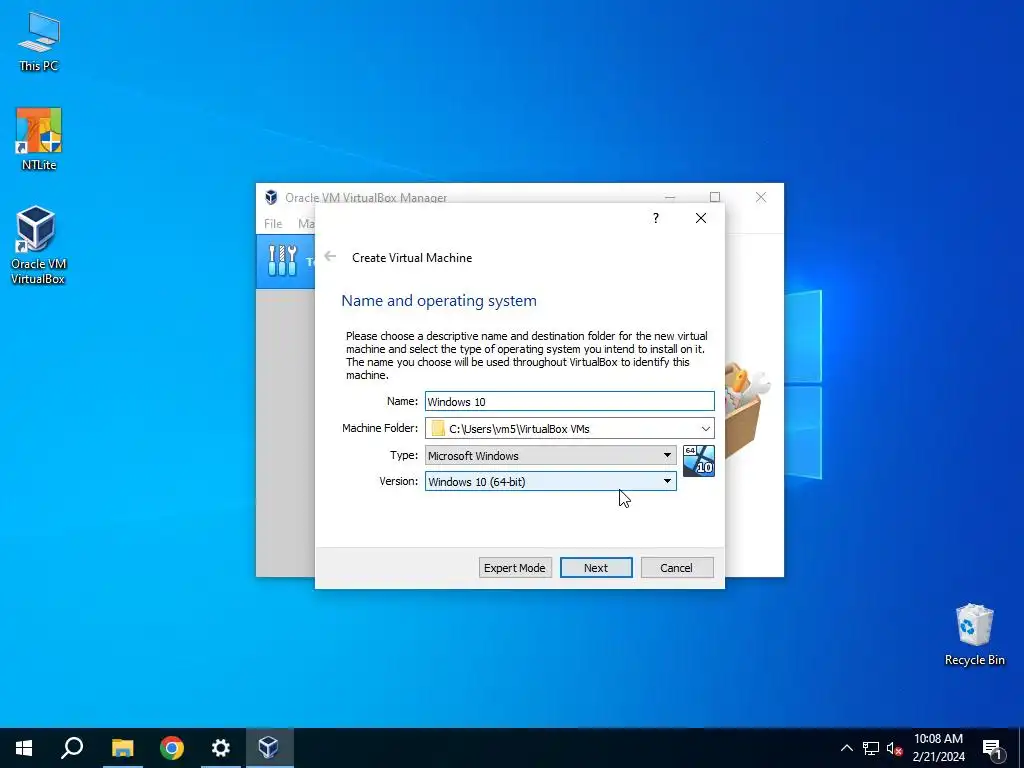Click the 'Create Virtual Machine' title text
Screen dimensions: 1024x768
pos(412,257)
